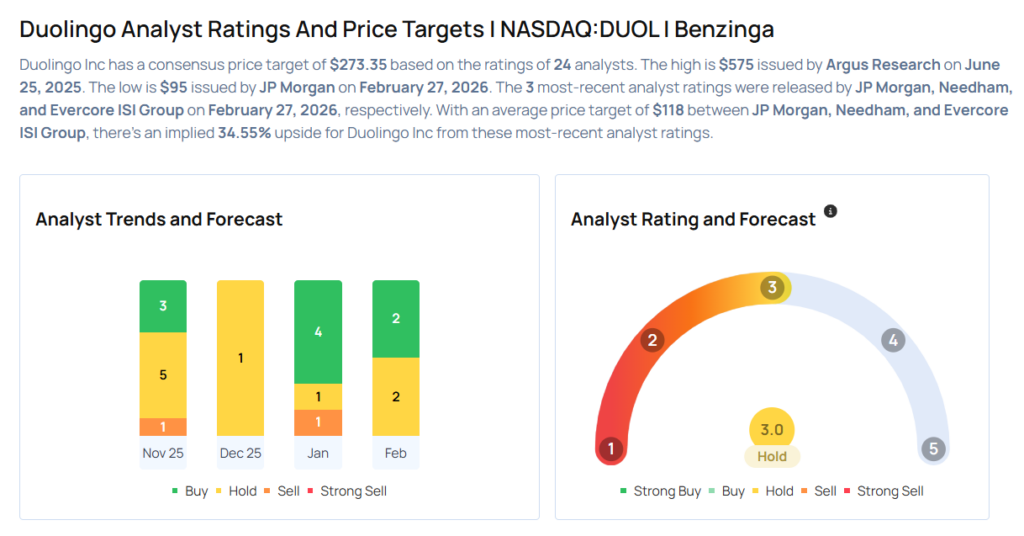Click the Hold badge under the 3.0 rating

771,456
